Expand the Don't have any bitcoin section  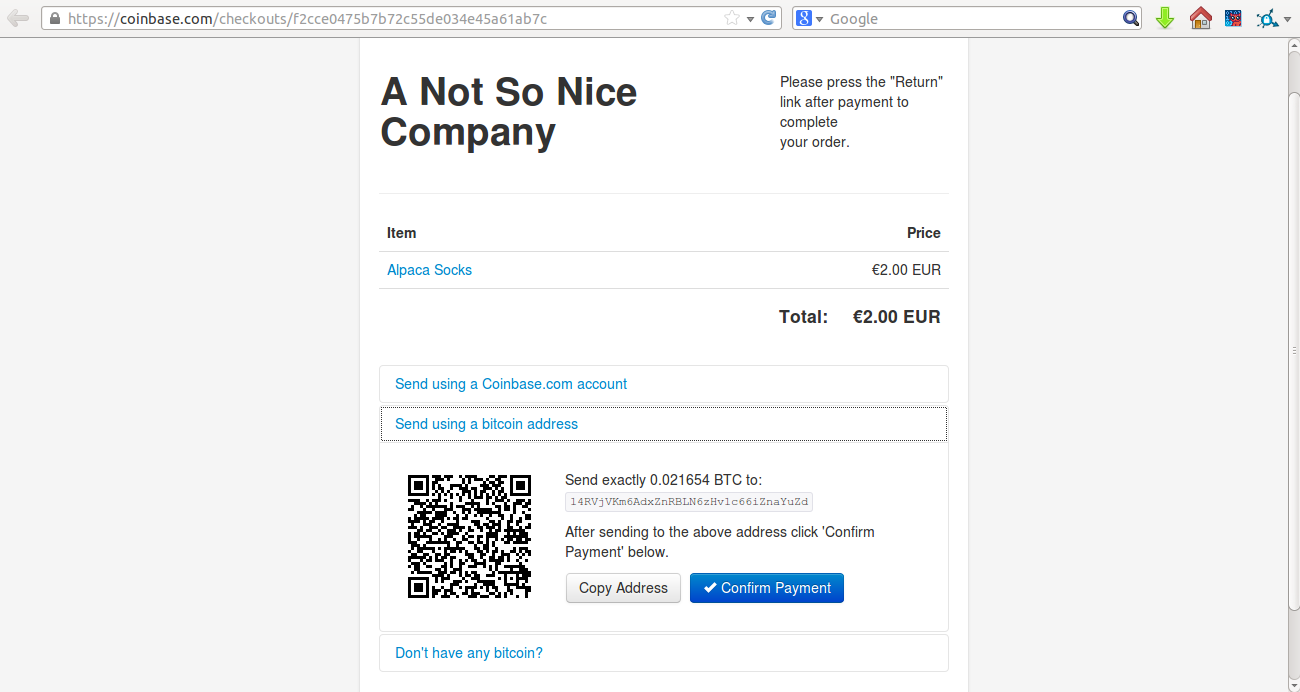[469, 652]
